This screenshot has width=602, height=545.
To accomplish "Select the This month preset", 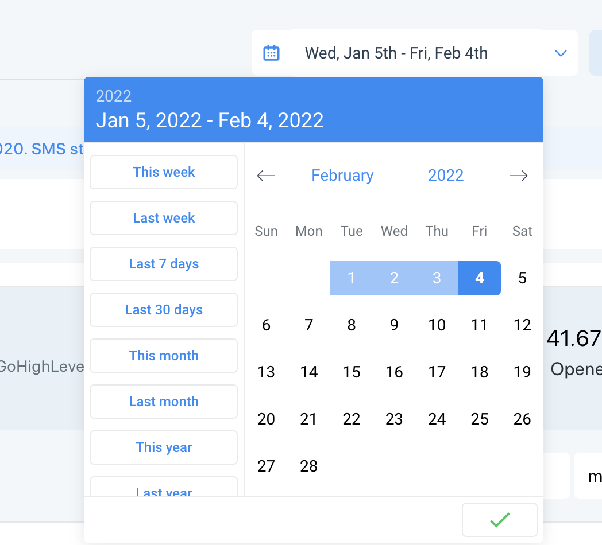I will tap(164, 355).
